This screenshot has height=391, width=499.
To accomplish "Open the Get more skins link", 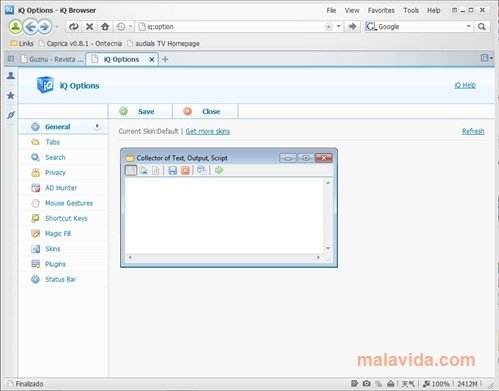I will 208,131.
